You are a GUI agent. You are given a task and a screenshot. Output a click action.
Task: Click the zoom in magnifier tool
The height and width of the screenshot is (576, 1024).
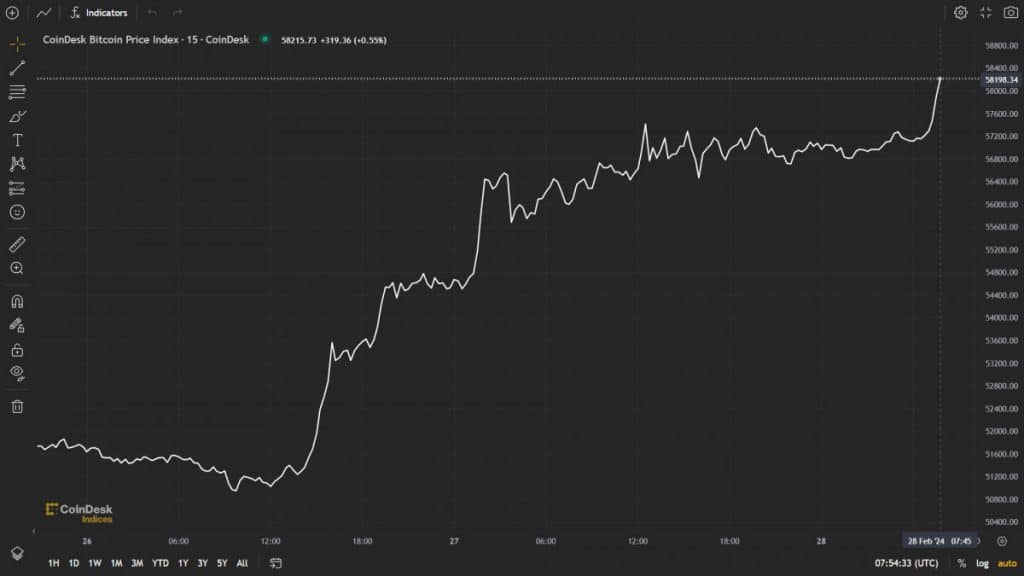click(x=17, y=268)
